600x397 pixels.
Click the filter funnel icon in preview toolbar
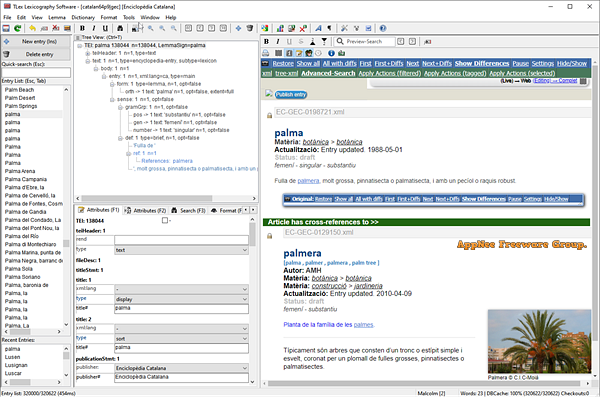pyautogui.click(x=324, y=42)
